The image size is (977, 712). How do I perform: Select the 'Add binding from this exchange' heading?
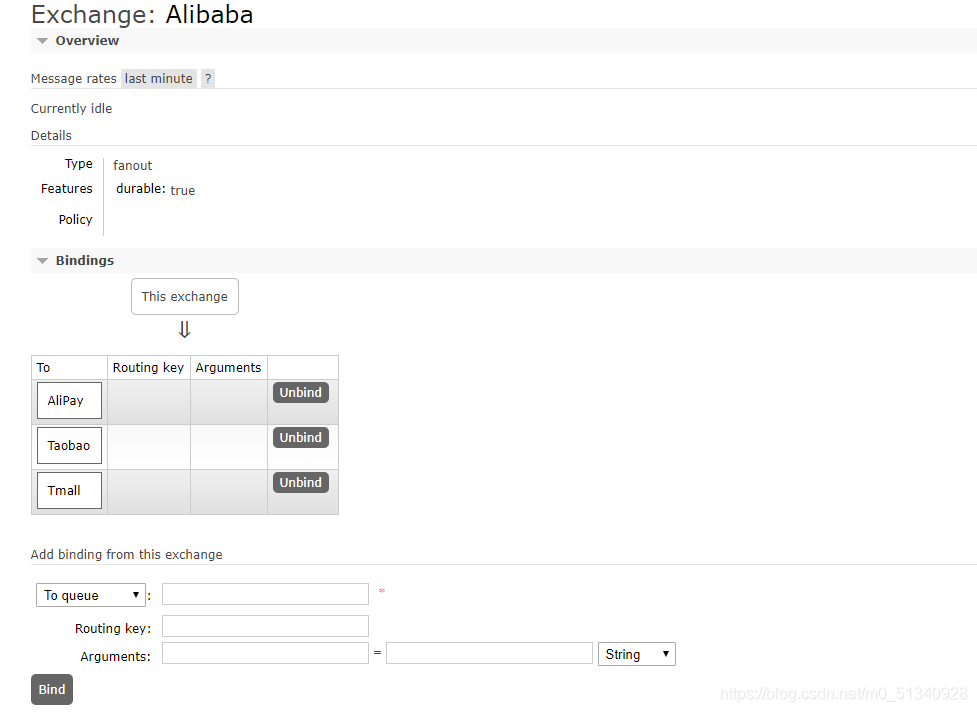[x=126, y=554]
